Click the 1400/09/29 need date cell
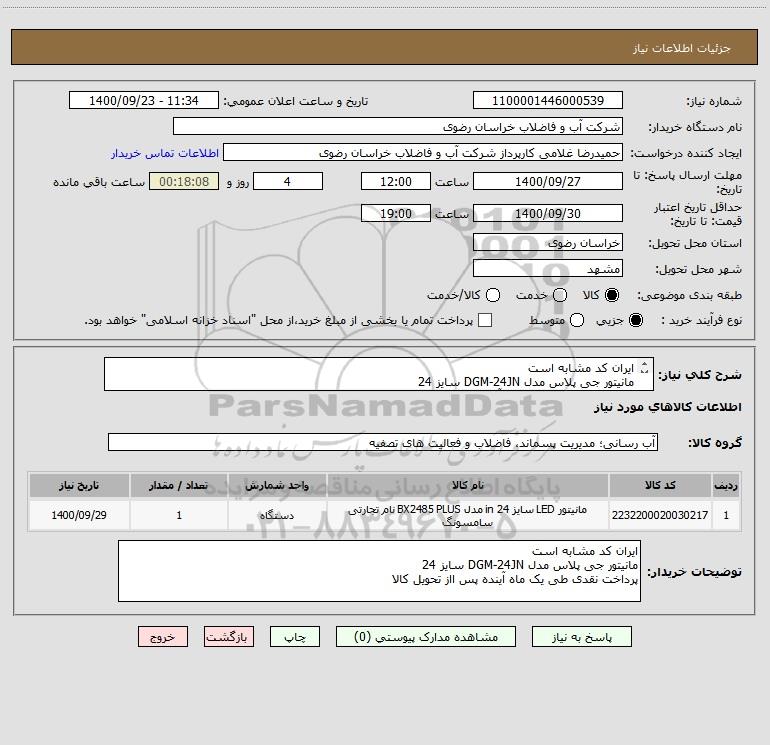This screenshot has width=770, height=745. tap(79, 515)
